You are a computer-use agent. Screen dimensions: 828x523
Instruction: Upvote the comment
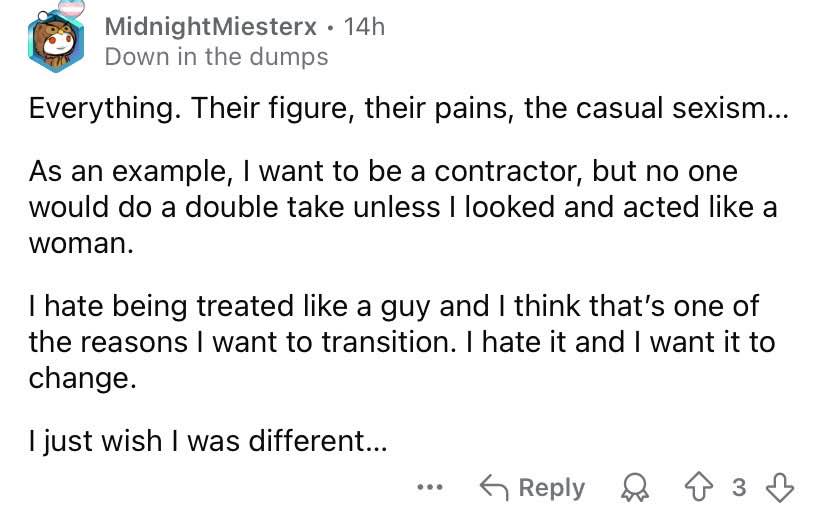(x=699, y=487)
